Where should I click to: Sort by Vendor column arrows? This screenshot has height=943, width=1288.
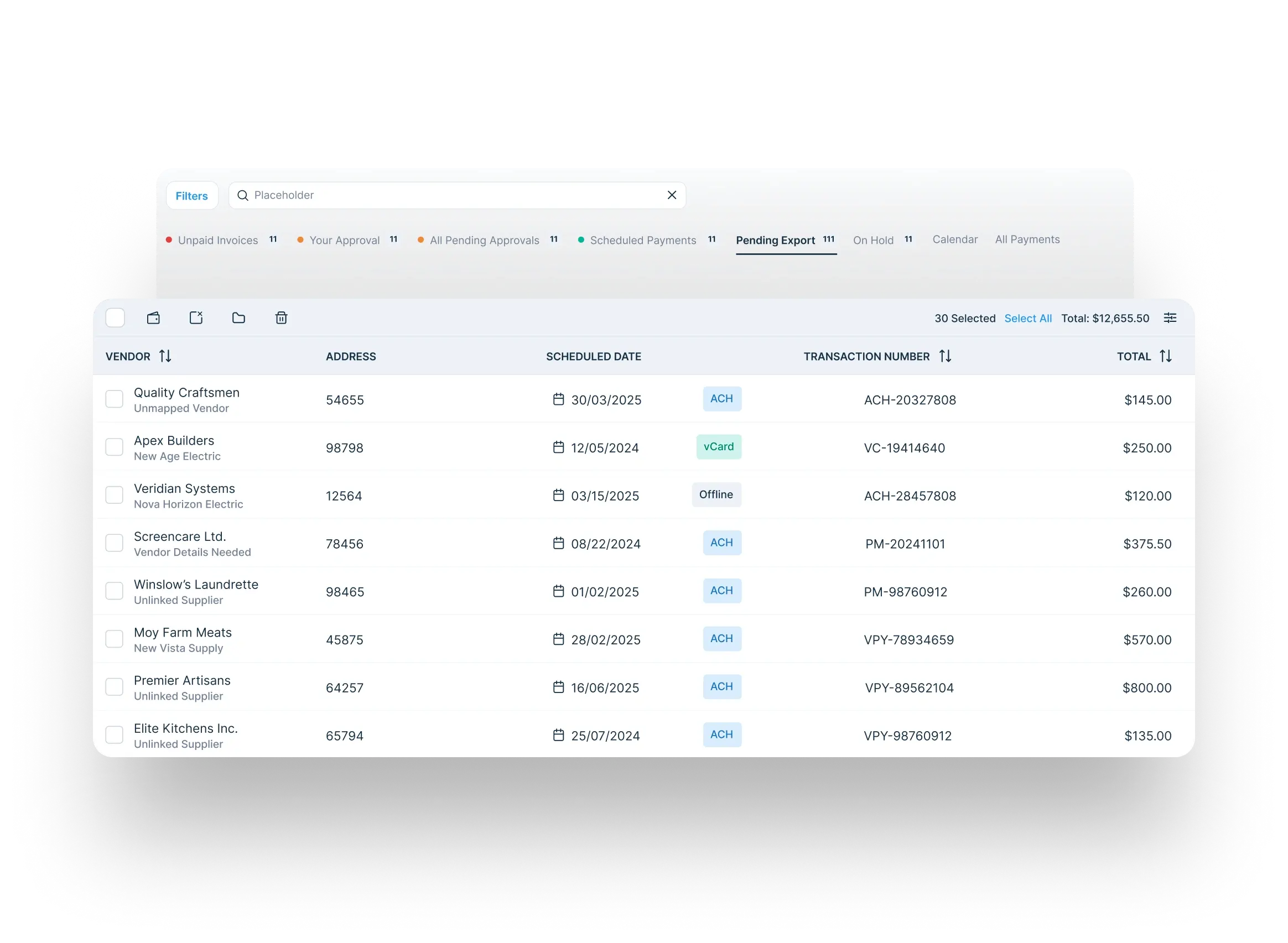pos(165,356)
